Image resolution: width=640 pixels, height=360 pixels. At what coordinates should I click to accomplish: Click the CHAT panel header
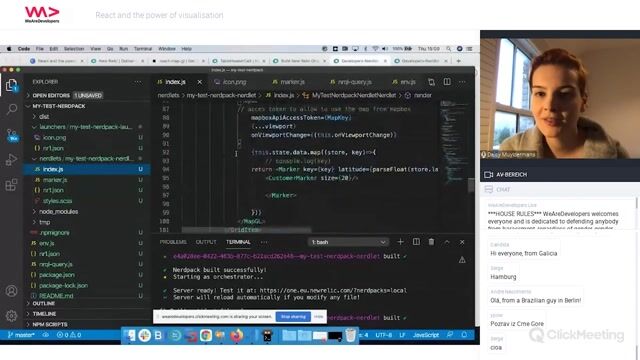560,189
